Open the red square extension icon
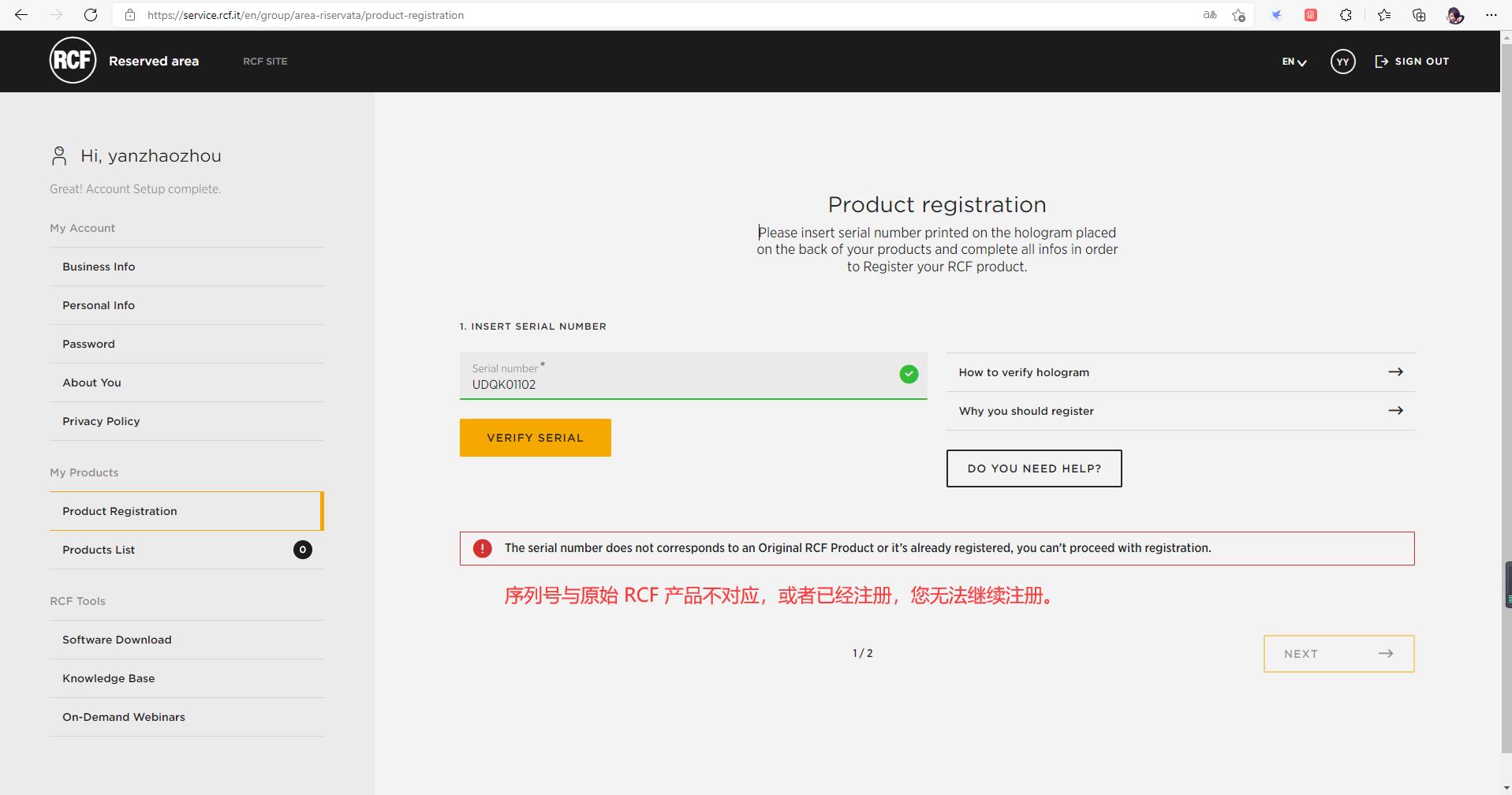1512x795 pixels. [1311, 15]
